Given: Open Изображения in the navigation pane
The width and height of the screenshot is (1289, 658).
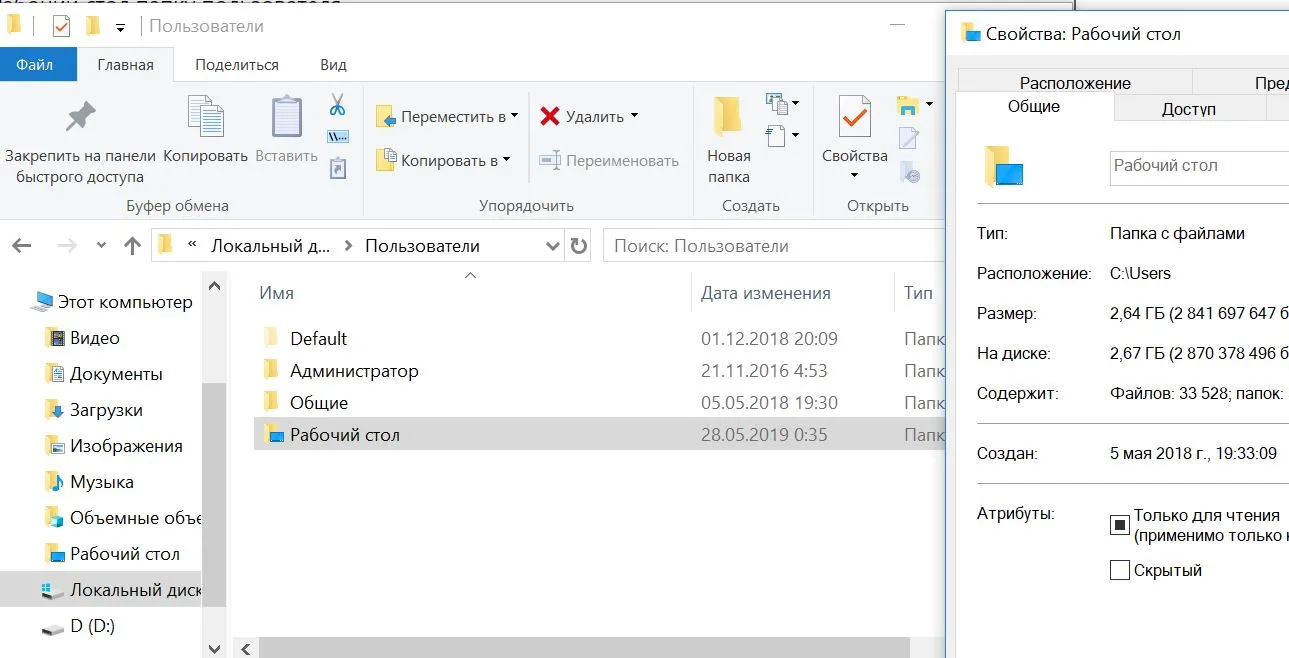Looking at the screenshot, I should [114, 446].
